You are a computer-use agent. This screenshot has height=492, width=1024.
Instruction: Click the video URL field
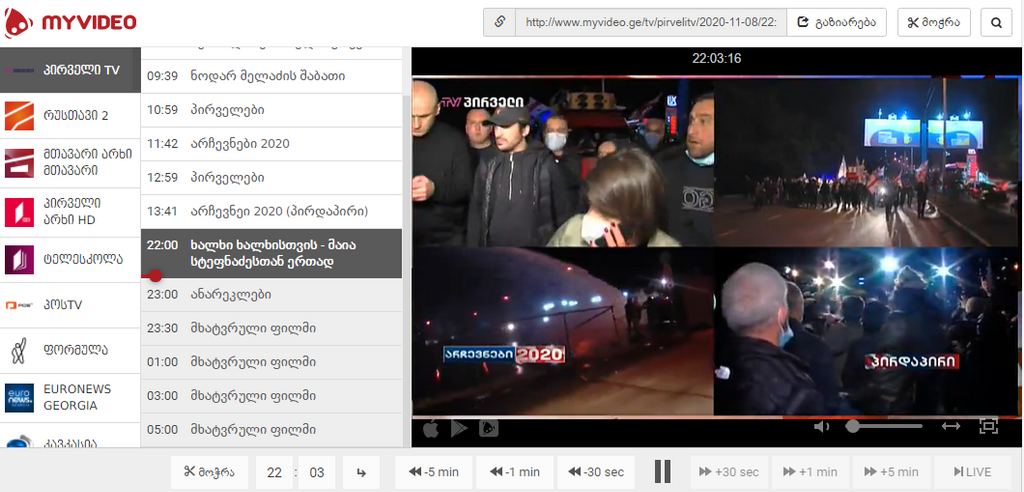(x=651, y=22)
